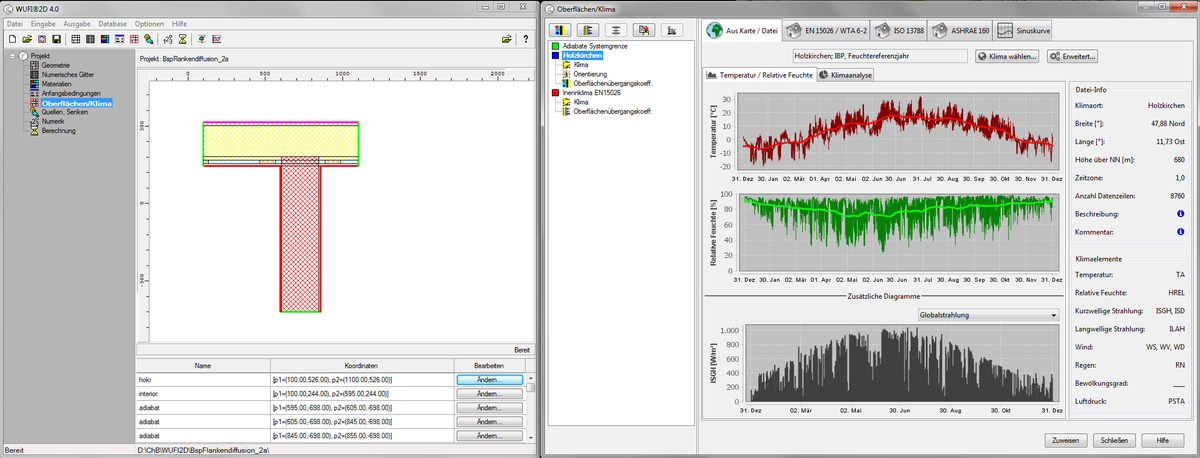Image resolution: width=1200 pixels, height=458 pixels.
Task: Click the third align button above the climate tree
Action: [617, 30]
